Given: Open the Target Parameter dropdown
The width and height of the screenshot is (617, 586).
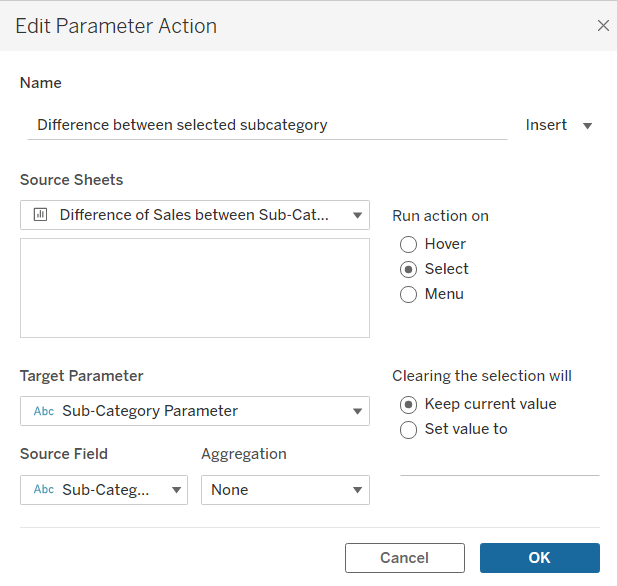Looking at the screenshot, I should coord(357,411).
